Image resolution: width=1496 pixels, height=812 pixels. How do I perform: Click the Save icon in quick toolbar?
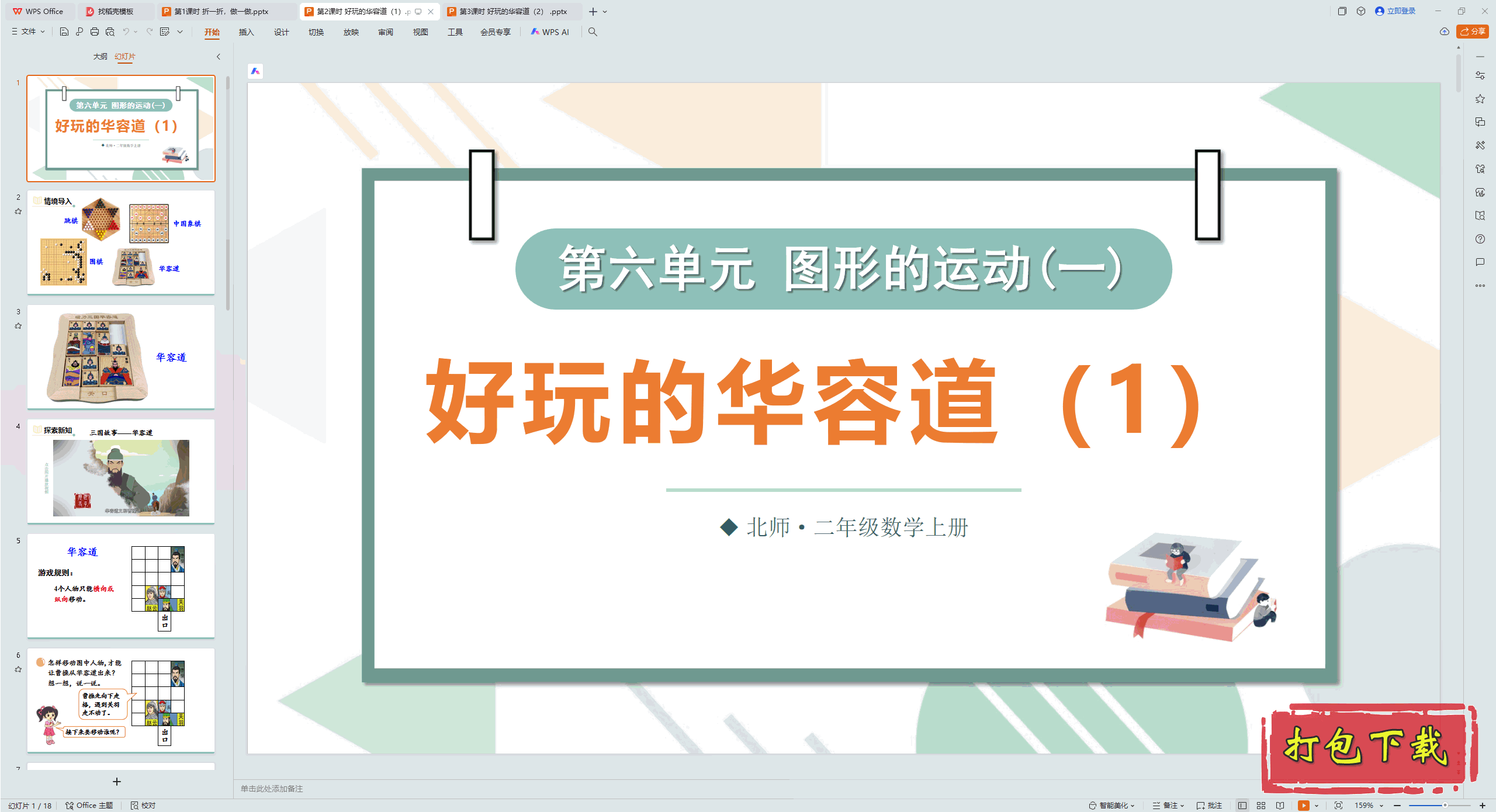[x=64, y=32]
